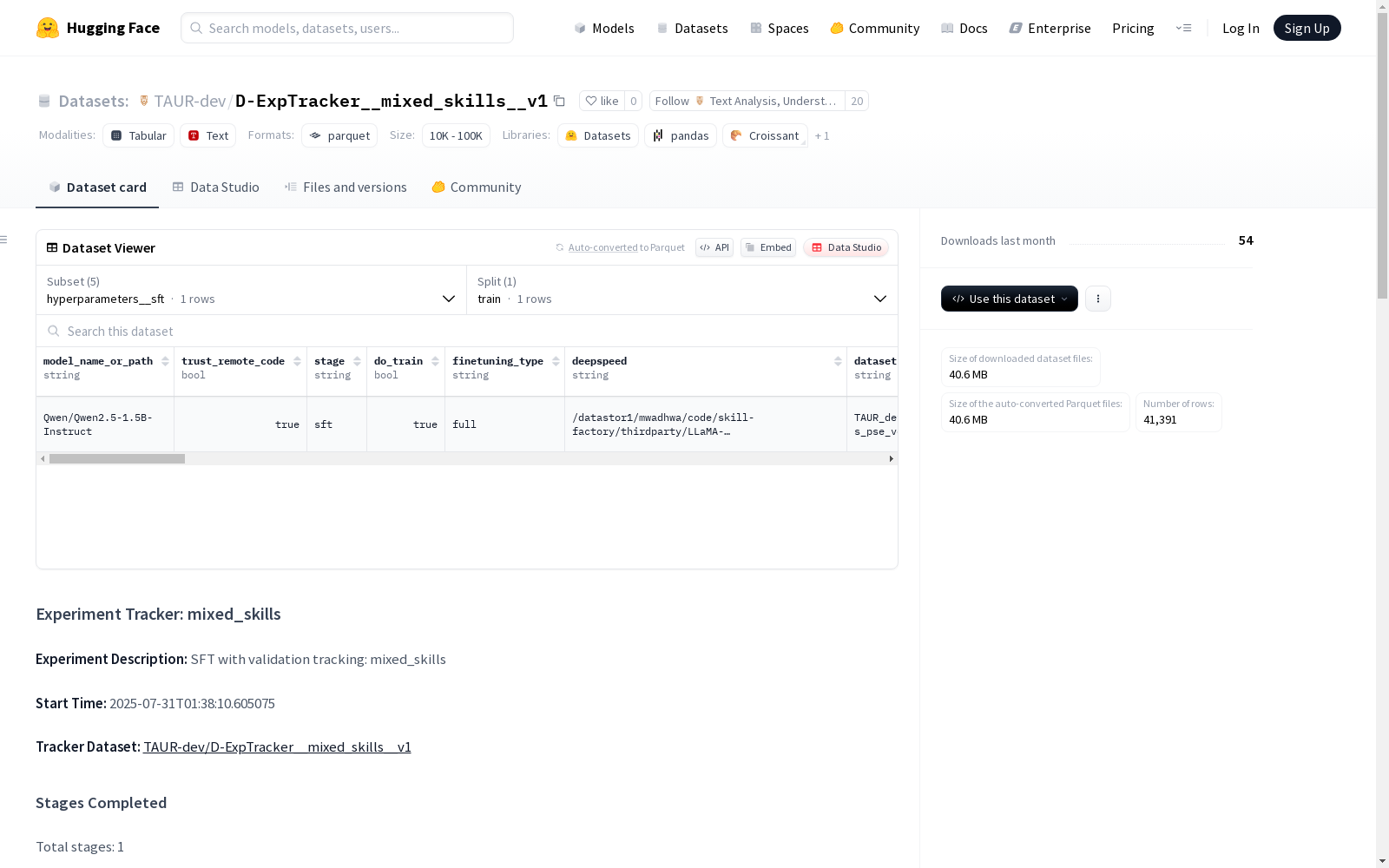Open the TAUR-dev organization link
1389x868 pixels.
coord(190,101)
